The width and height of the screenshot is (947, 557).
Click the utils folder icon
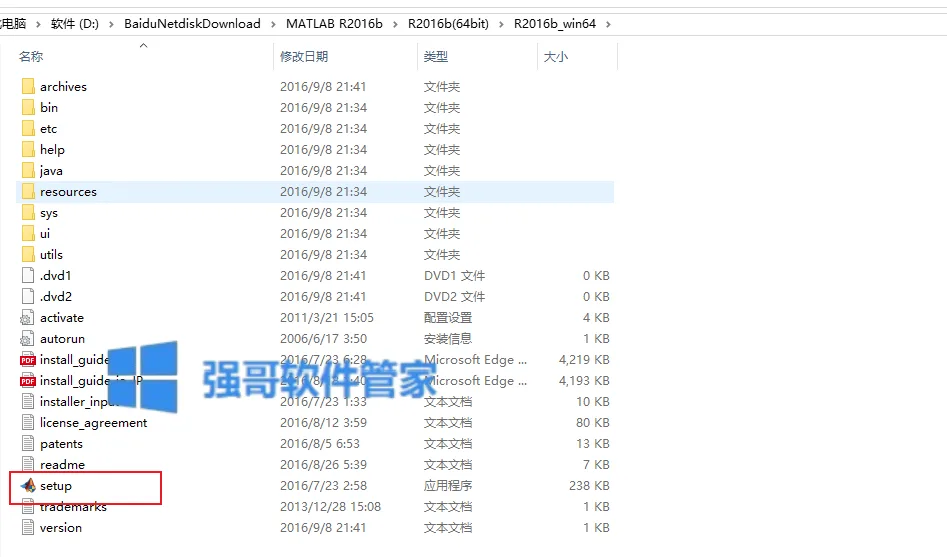(x=28, y=254)
